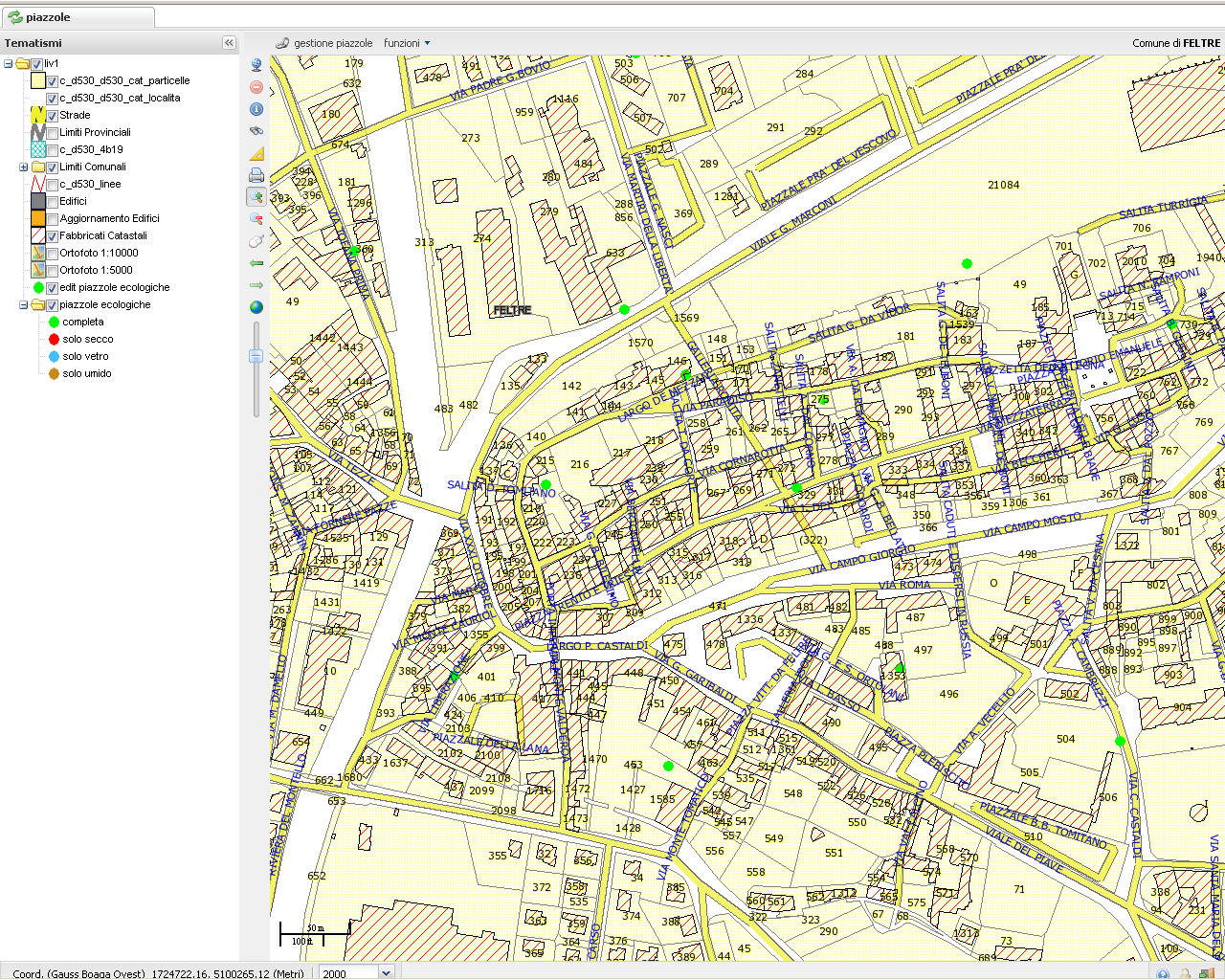Viewport: 1225px width, 980px height.
Task: Uncheck c_d530_d530_cat_localita layer checkbox
Action: pyautogui.click(x=53, y=98)
